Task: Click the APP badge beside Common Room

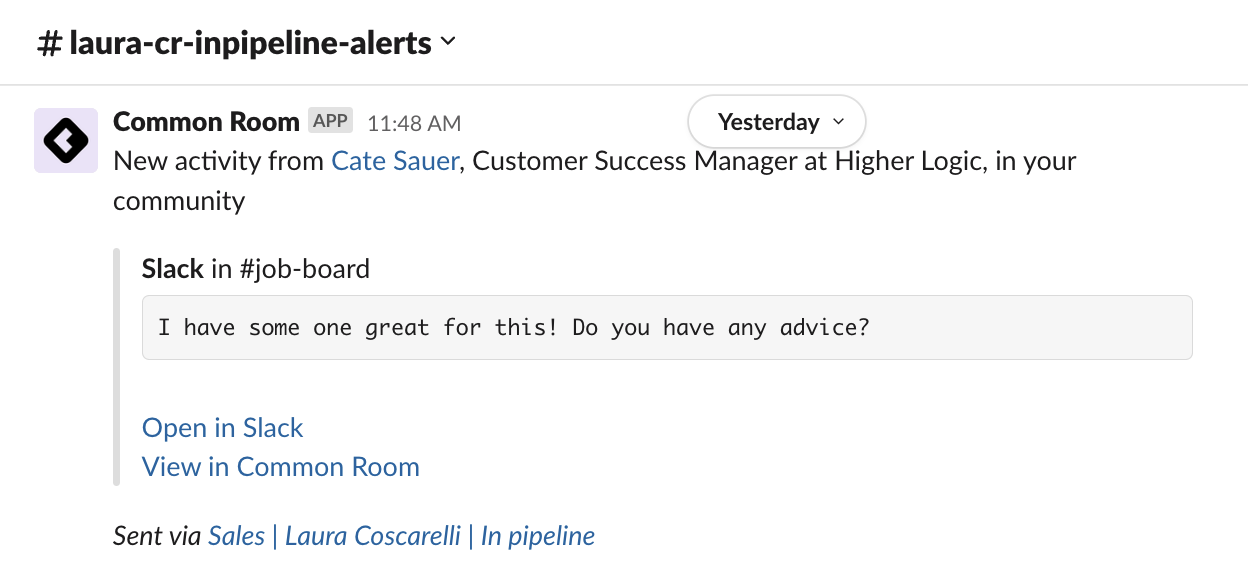Action: 330,121
